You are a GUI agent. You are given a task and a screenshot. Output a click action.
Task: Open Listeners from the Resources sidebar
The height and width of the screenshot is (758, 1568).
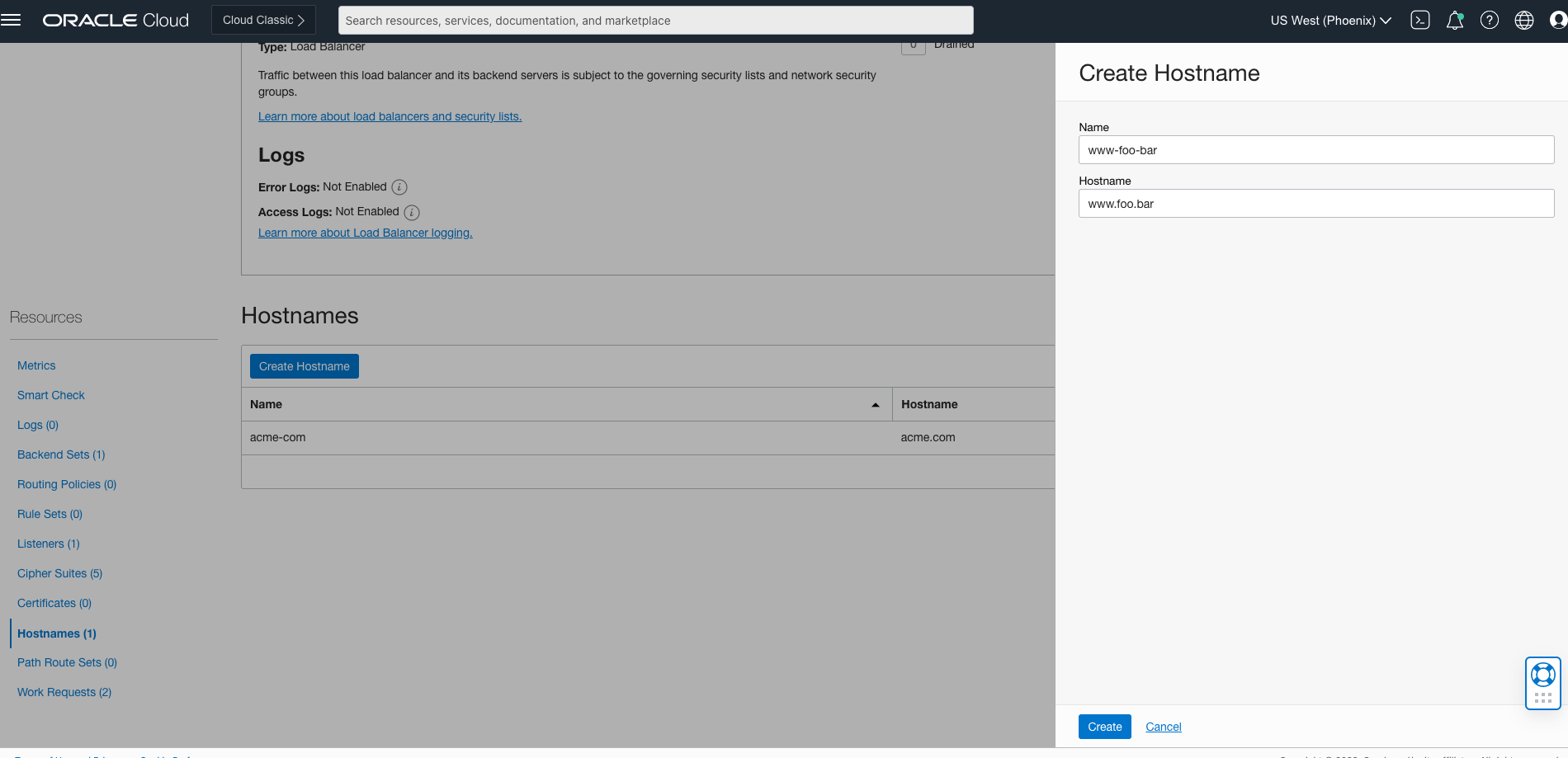click(48, 544)
